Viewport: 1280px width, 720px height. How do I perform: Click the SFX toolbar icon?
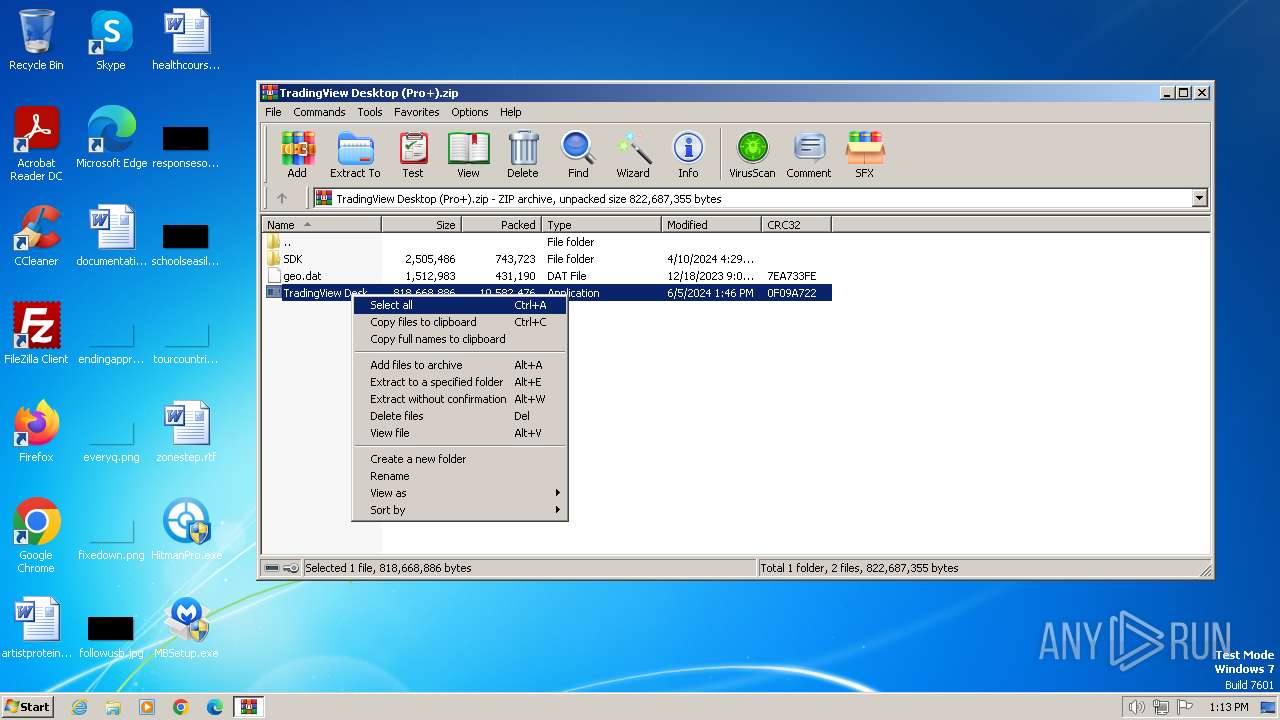(865, 155)
